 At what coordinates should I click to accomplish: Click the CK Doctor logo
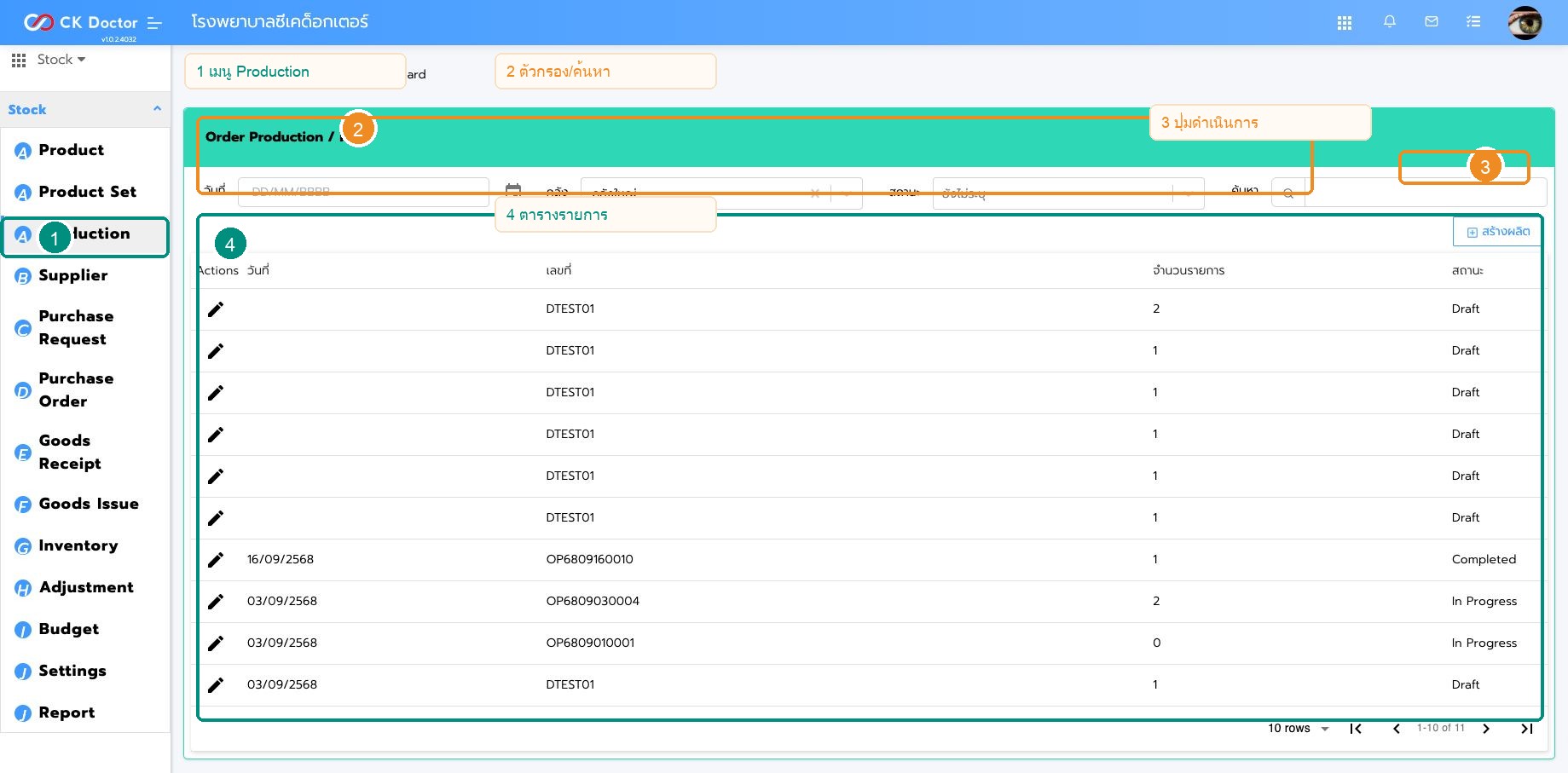coord(80,22)
